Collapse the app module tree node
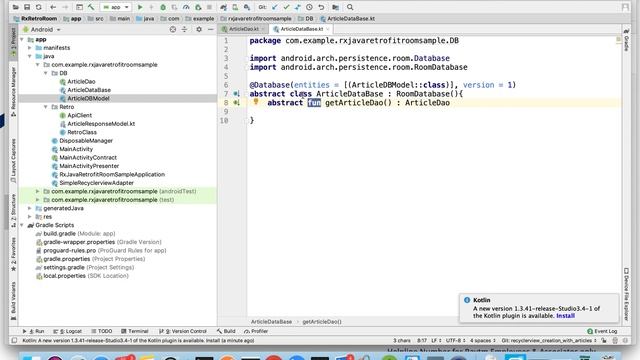Image resolution: width=640 pixels, height=360 pixels. (x=22, y=40)
